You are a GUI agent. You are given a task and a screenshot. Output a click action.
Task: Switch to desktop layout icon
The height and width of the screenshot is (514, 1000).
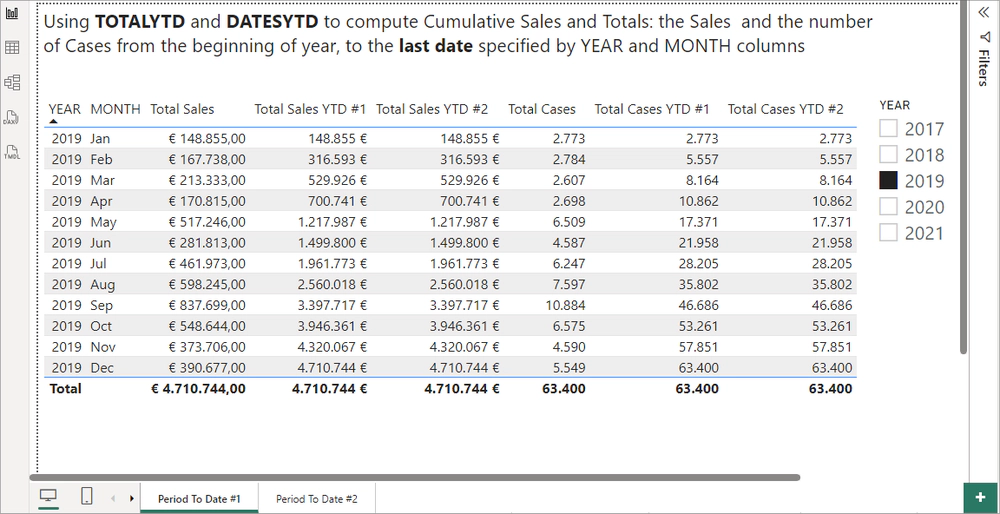pos(48,497)
